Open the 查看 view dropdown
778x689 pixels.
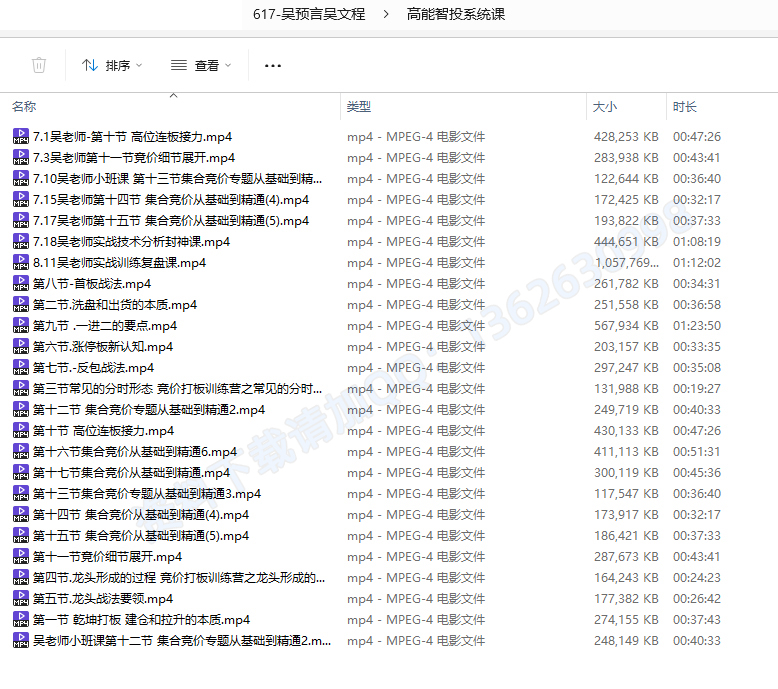[x=200, y=65]
